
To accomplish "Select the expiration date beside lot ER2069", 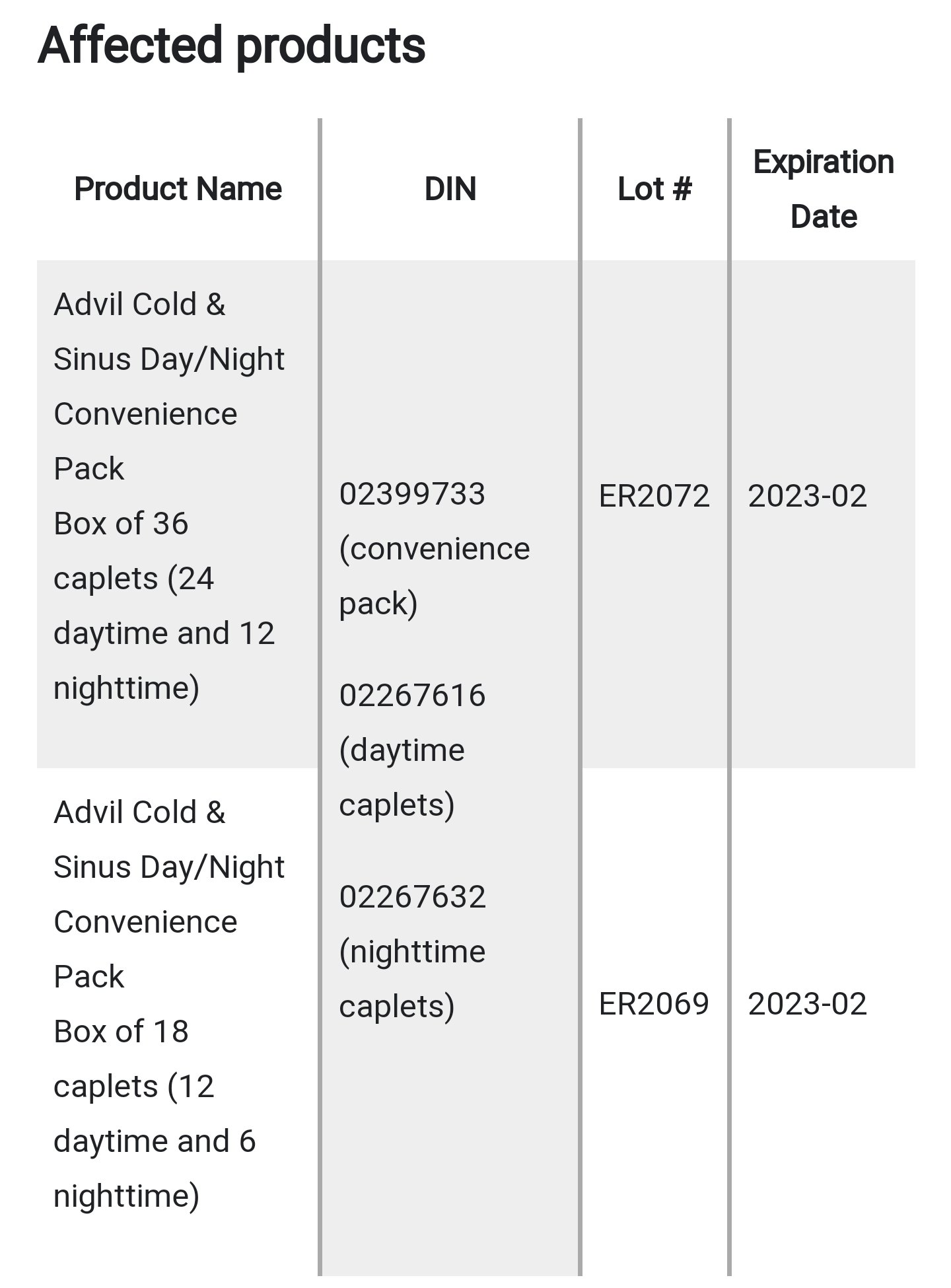I will (x=807, y=1004).
